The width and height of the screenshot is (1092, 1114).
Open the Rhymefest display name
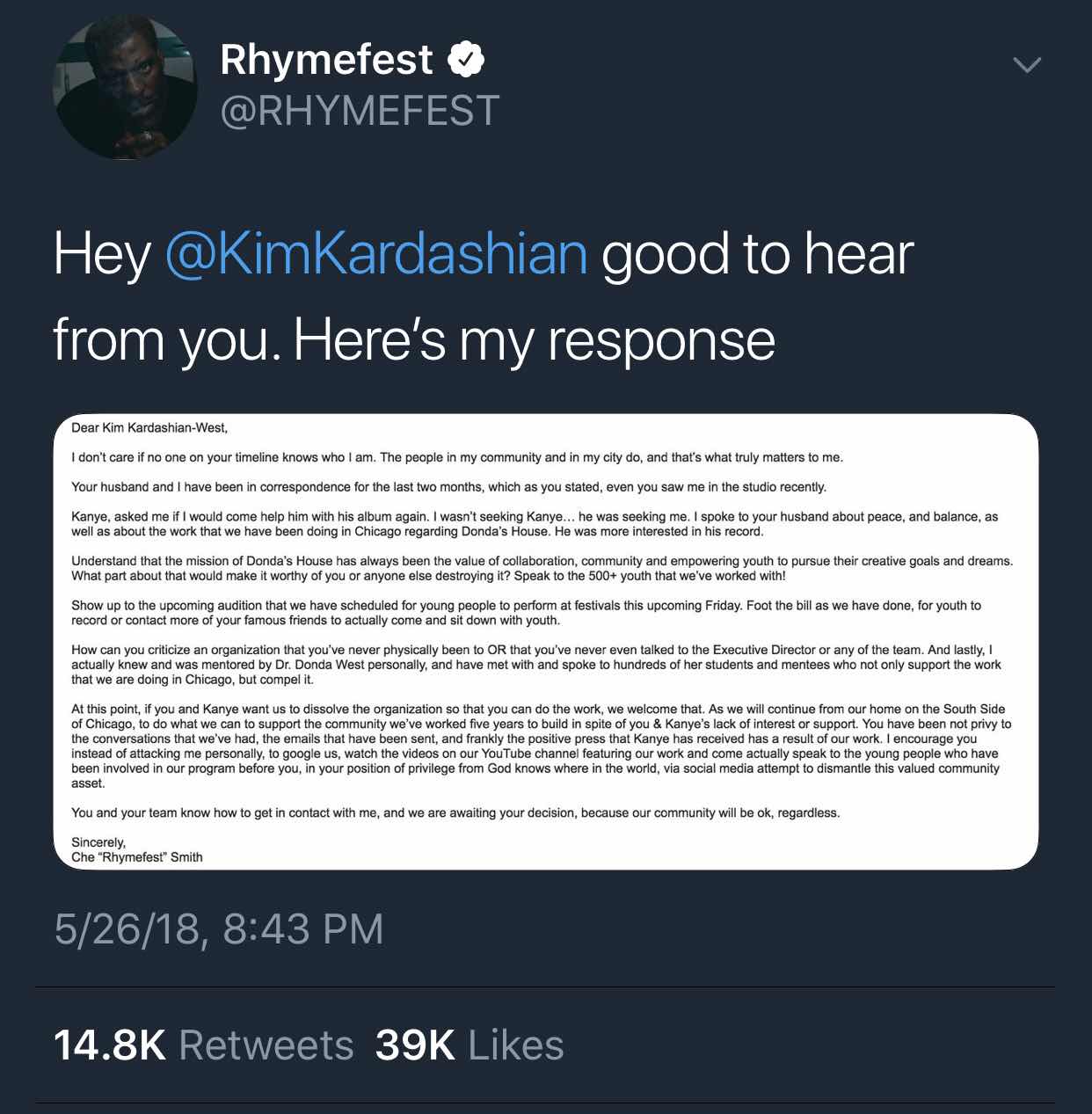click(x=326, y=60)
